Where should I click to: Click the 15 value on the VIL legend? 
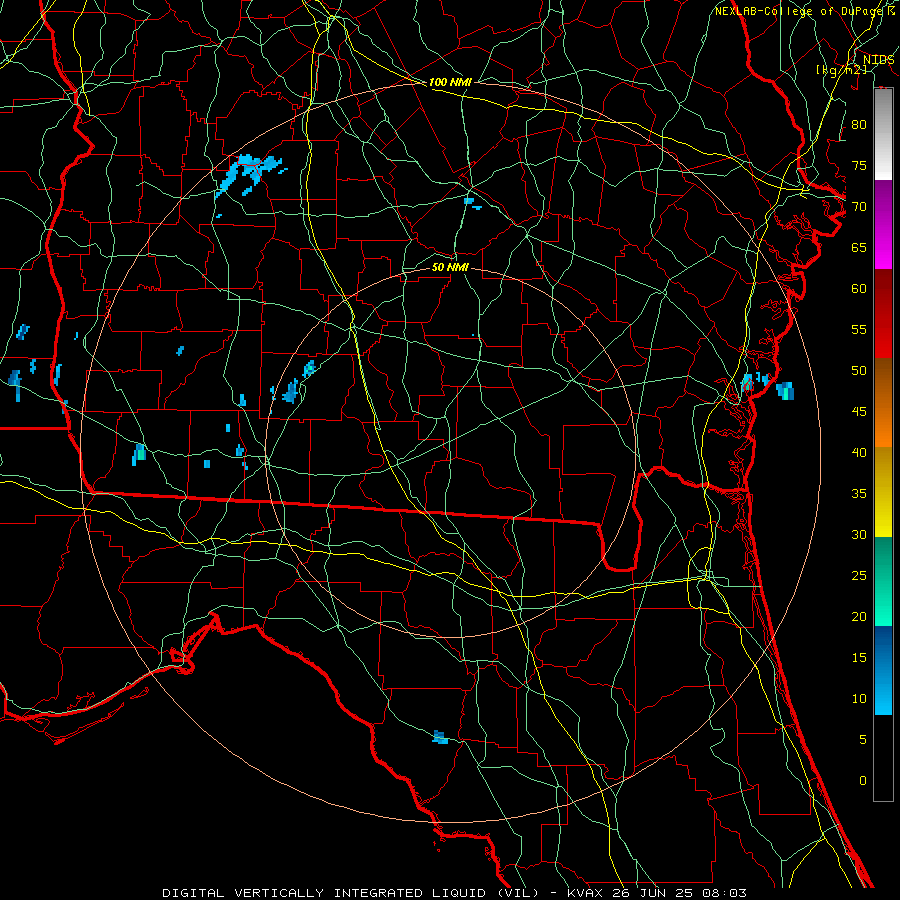coord(859,657)
